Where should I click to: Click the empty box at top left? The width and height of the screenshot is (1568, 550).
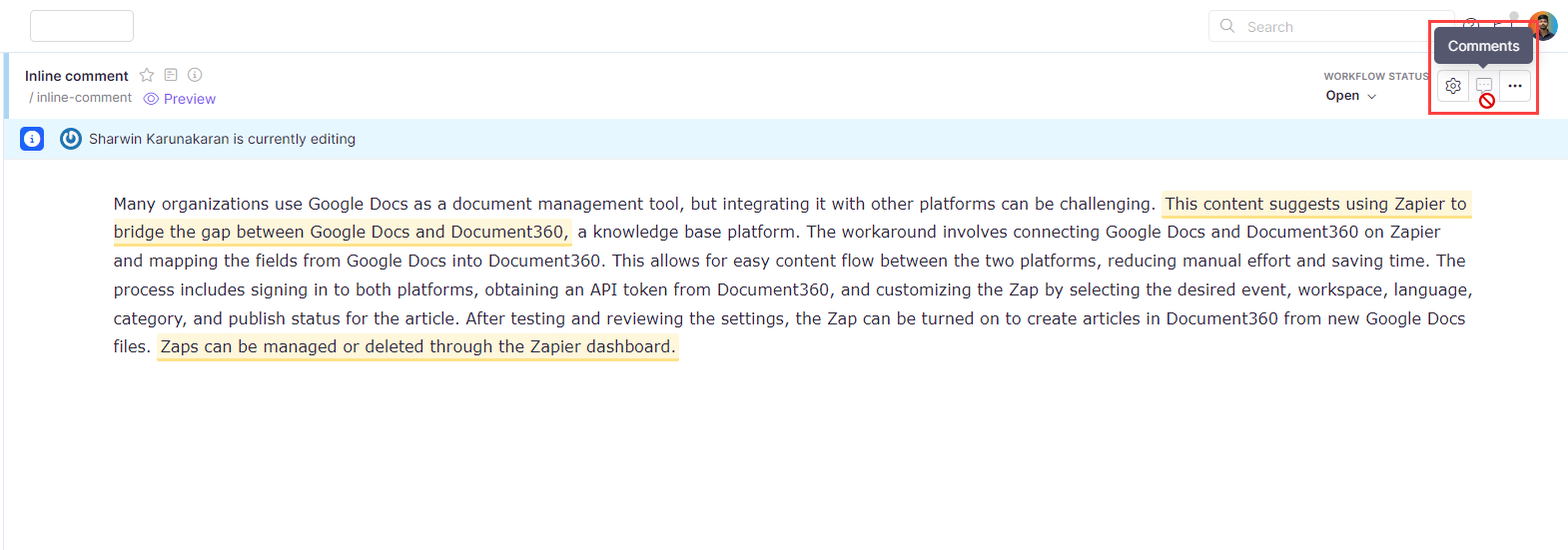pos(82,26)
